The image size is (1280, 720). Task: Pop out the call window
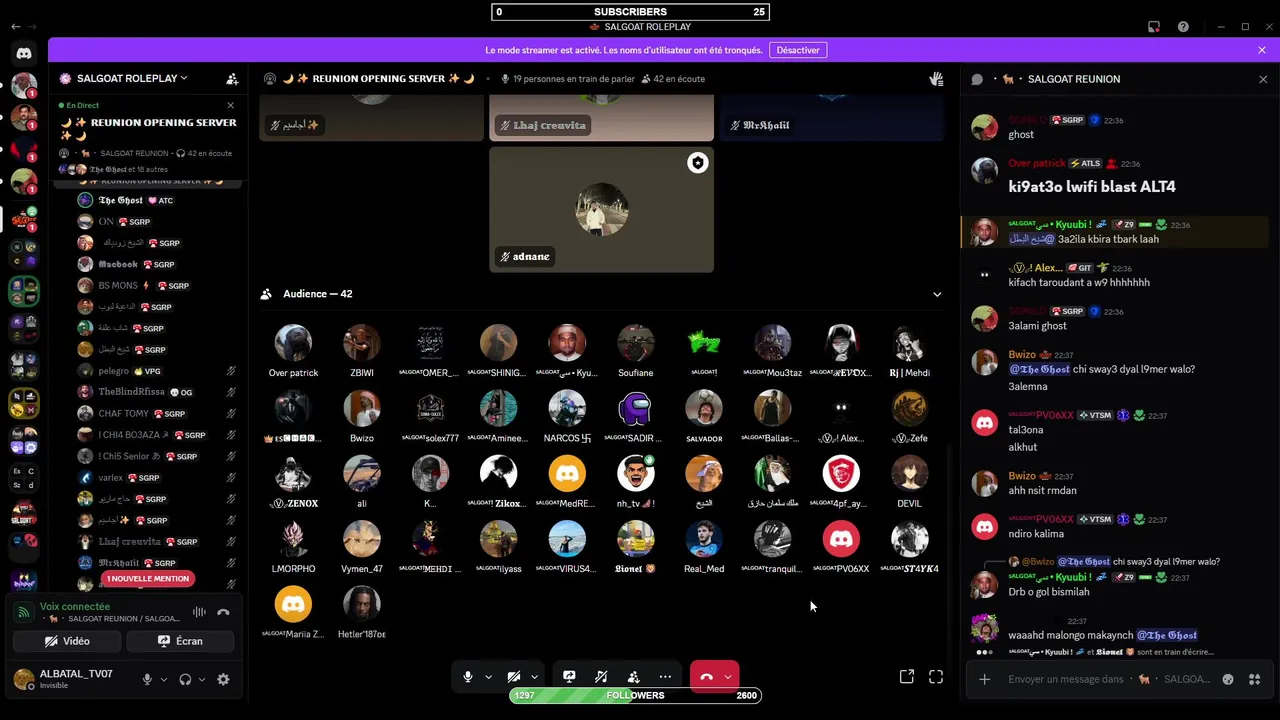[907, 677]
